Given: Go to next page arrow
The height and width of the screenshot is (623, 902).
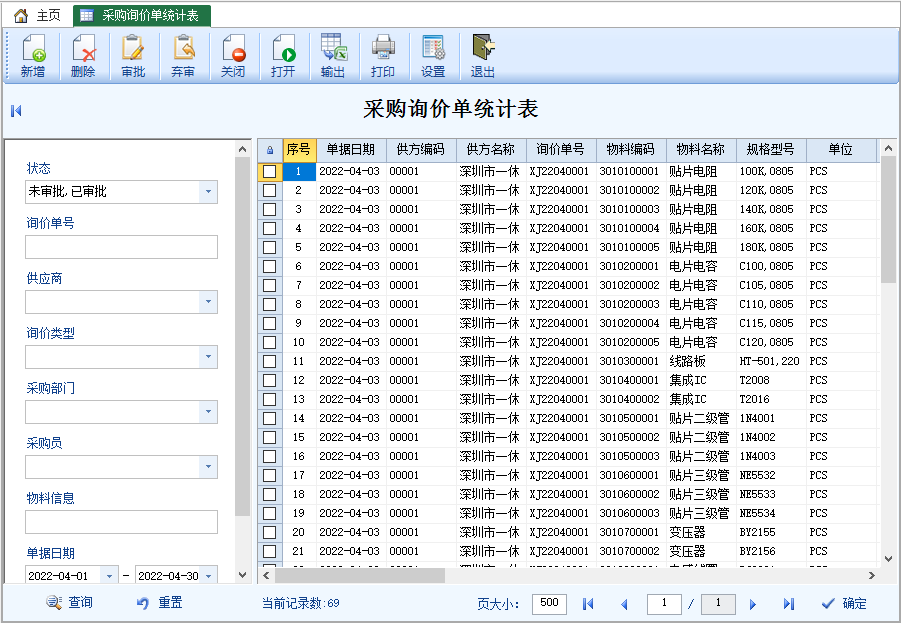Looking at the screenshot, I should pos(752,603).
